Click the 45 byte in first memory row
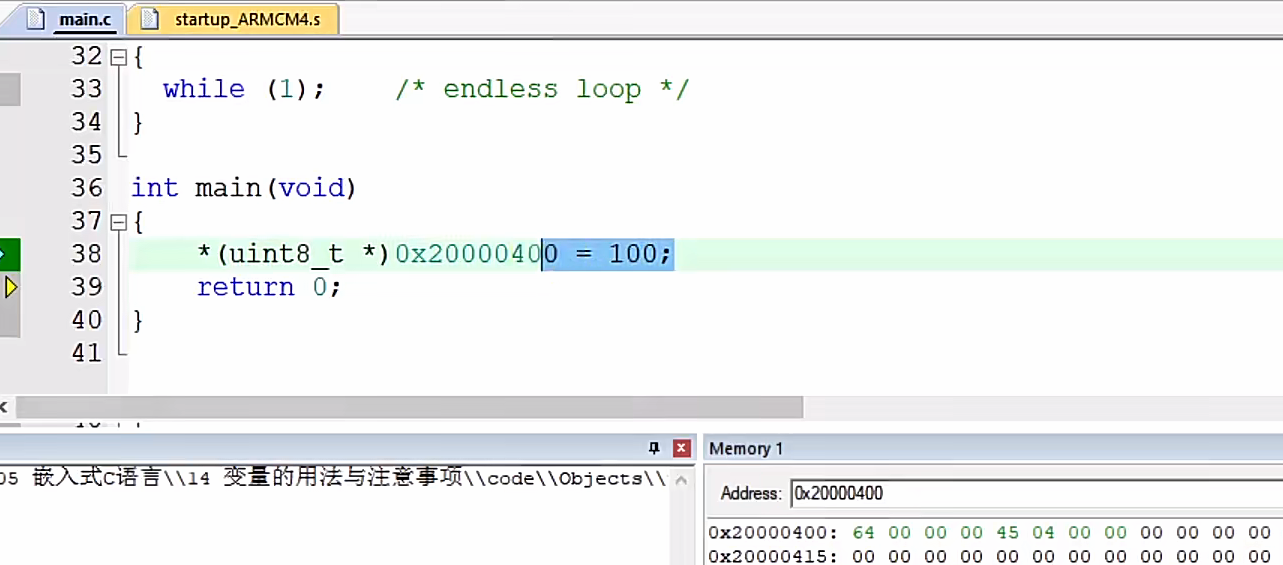This screenshot has height=565, width=1283. point(1008,532)
